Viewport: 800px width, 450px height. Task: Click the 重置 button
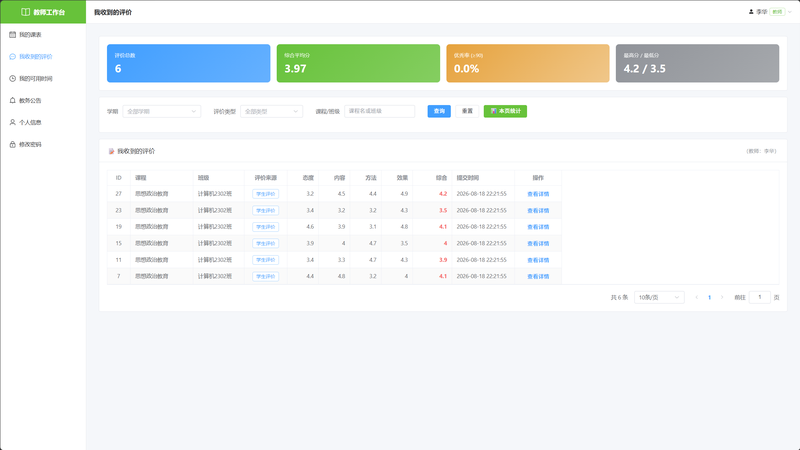point(467,111)
